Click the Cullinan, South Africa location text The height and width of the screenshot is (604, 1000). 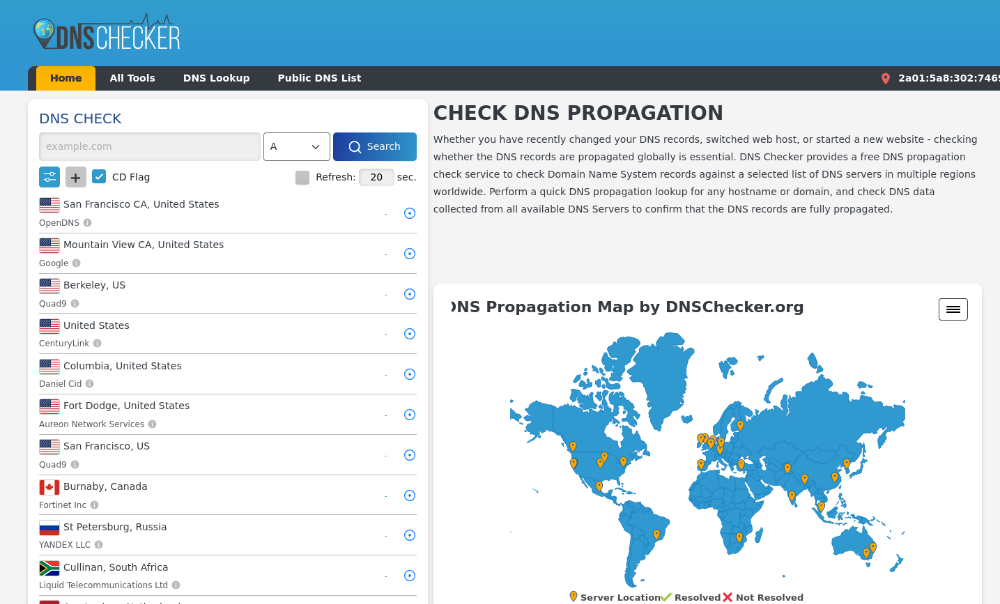[115, 567]
